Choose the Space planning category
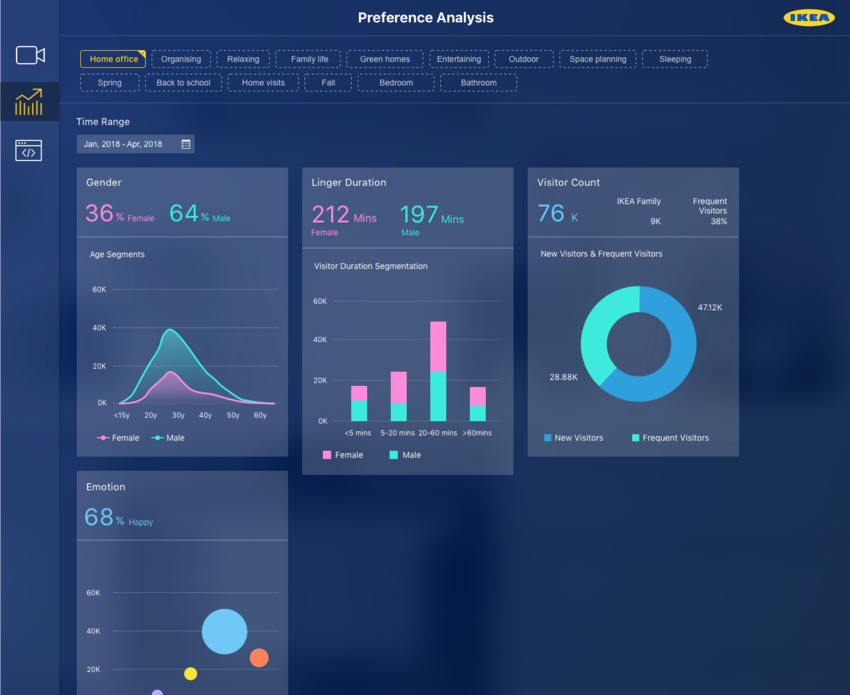 [597, 59]
